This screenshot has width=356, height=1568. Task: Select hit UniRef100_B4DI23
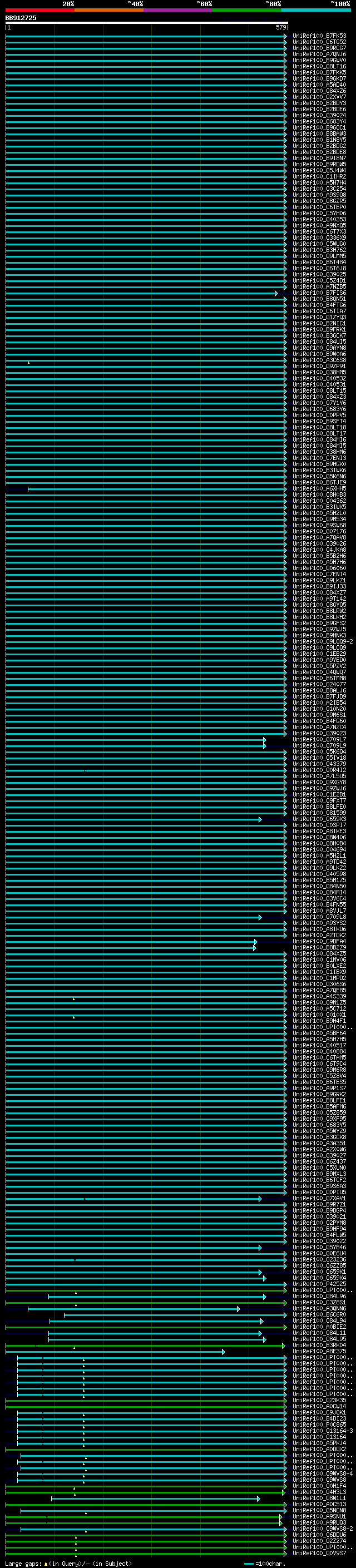tap(319, 1418)
